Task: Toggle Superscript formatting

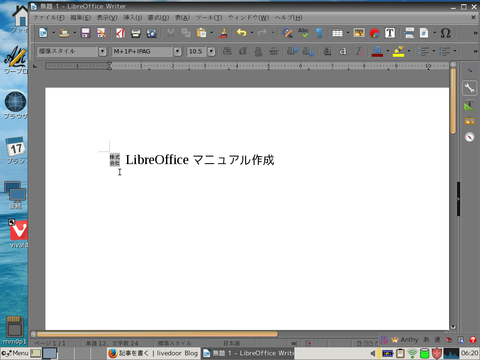Action: [x=292, y=51]
